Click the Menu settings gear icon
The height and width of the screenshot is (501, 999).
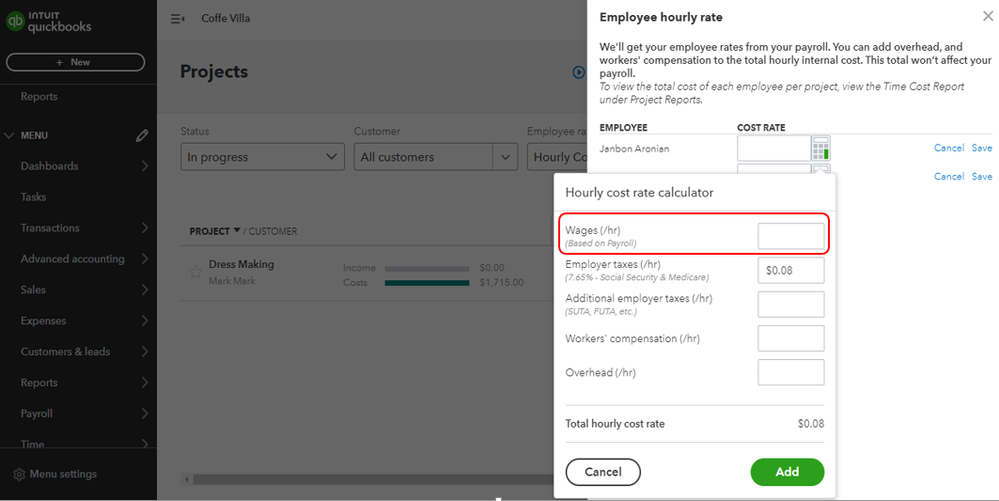tap(19, 474)
